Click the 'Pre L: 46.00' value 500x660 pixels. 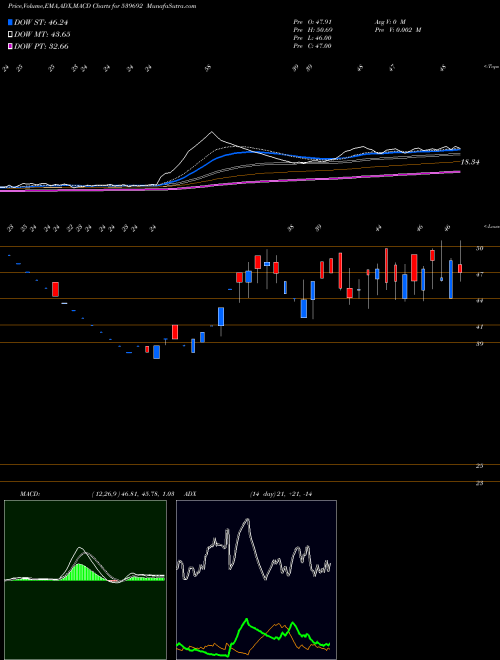313,38
